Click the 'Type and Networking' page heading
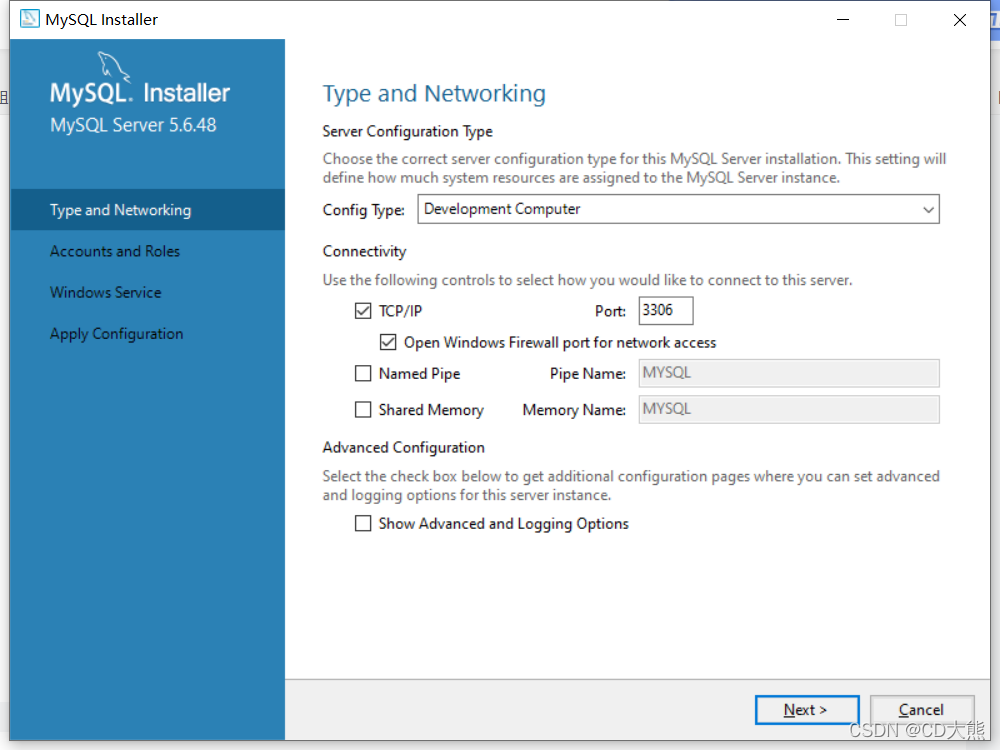 434,94
